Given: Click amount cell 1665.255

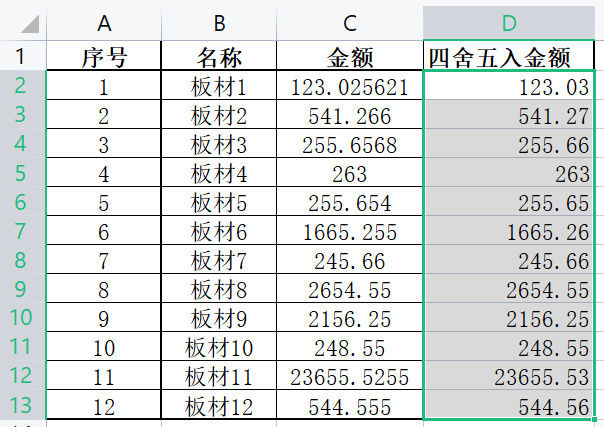Looking at the screenshot, I should point(350,231).
